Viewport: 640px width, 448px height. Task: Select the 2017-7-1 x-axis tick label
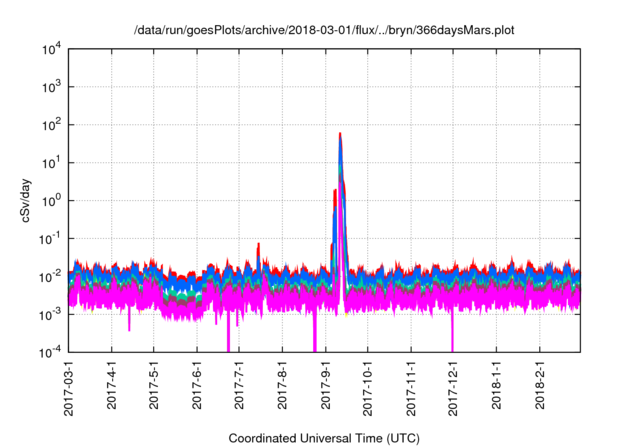click(240, 389)
